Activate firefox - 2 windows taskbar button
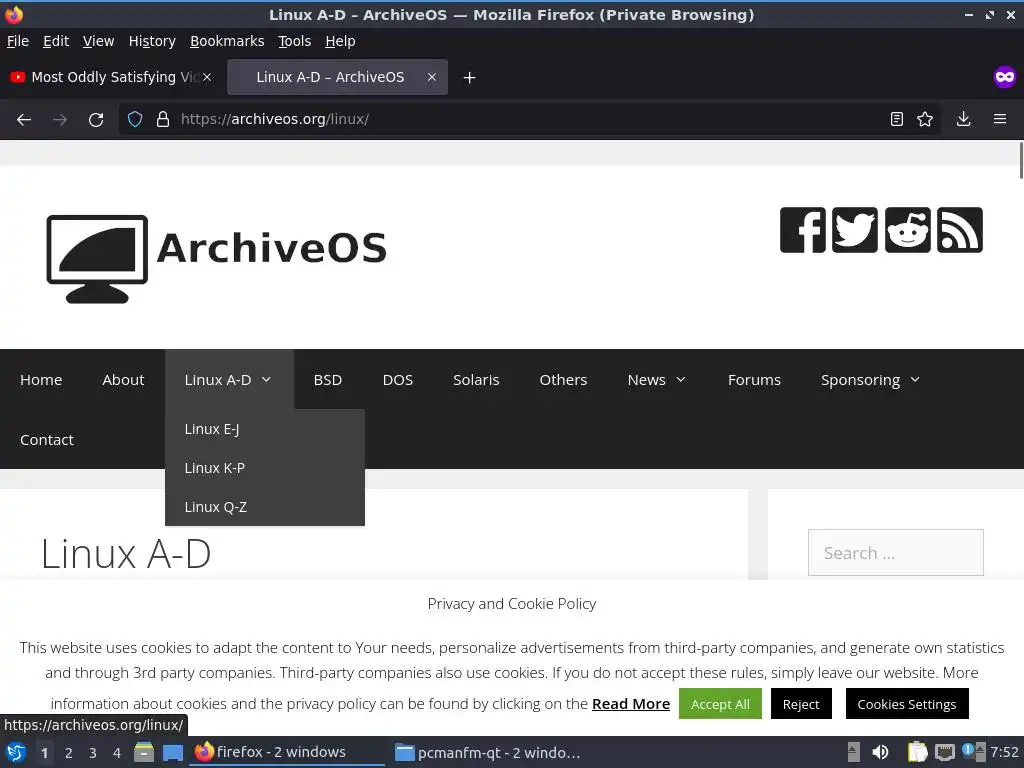Viewport: 1024px width, 768px height. click(x=287, y=752)
